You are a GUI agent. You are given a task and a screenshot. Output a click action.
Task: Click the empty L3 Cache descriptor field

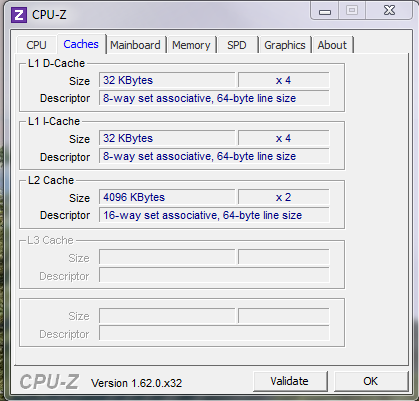tap(214, 275)
